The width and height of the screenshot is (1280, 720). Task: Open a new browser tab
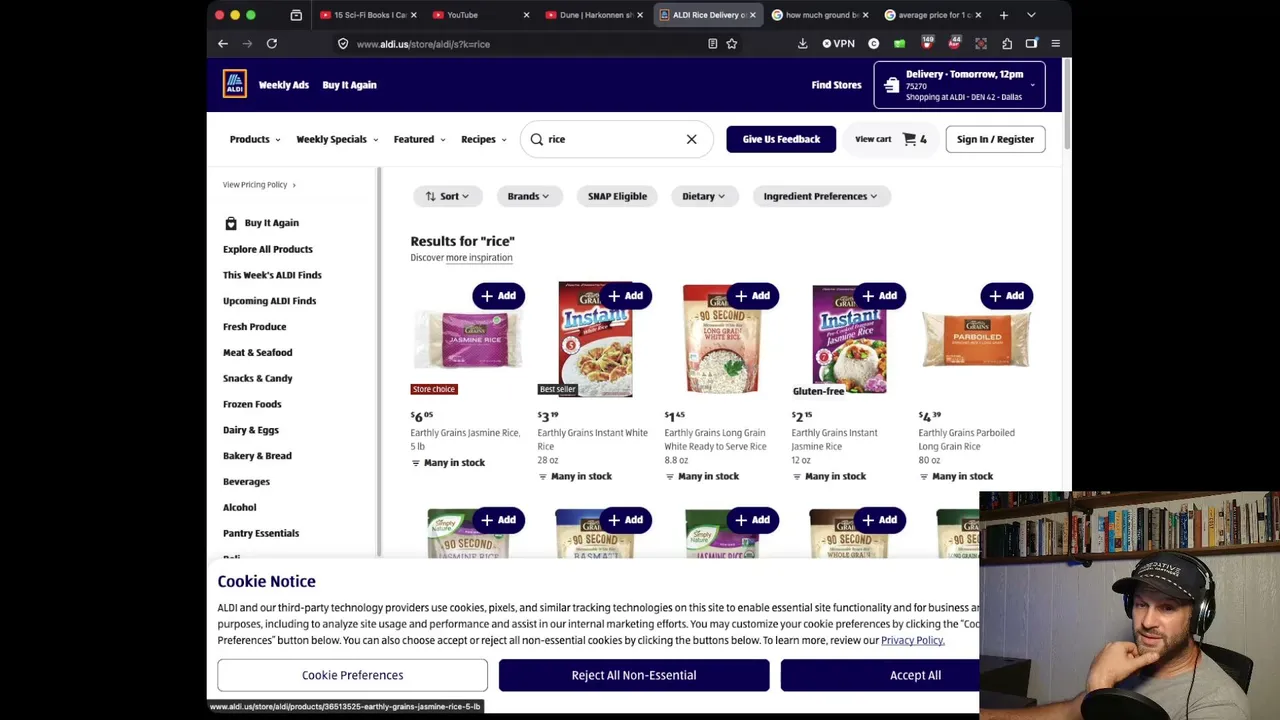point(1004,15)
